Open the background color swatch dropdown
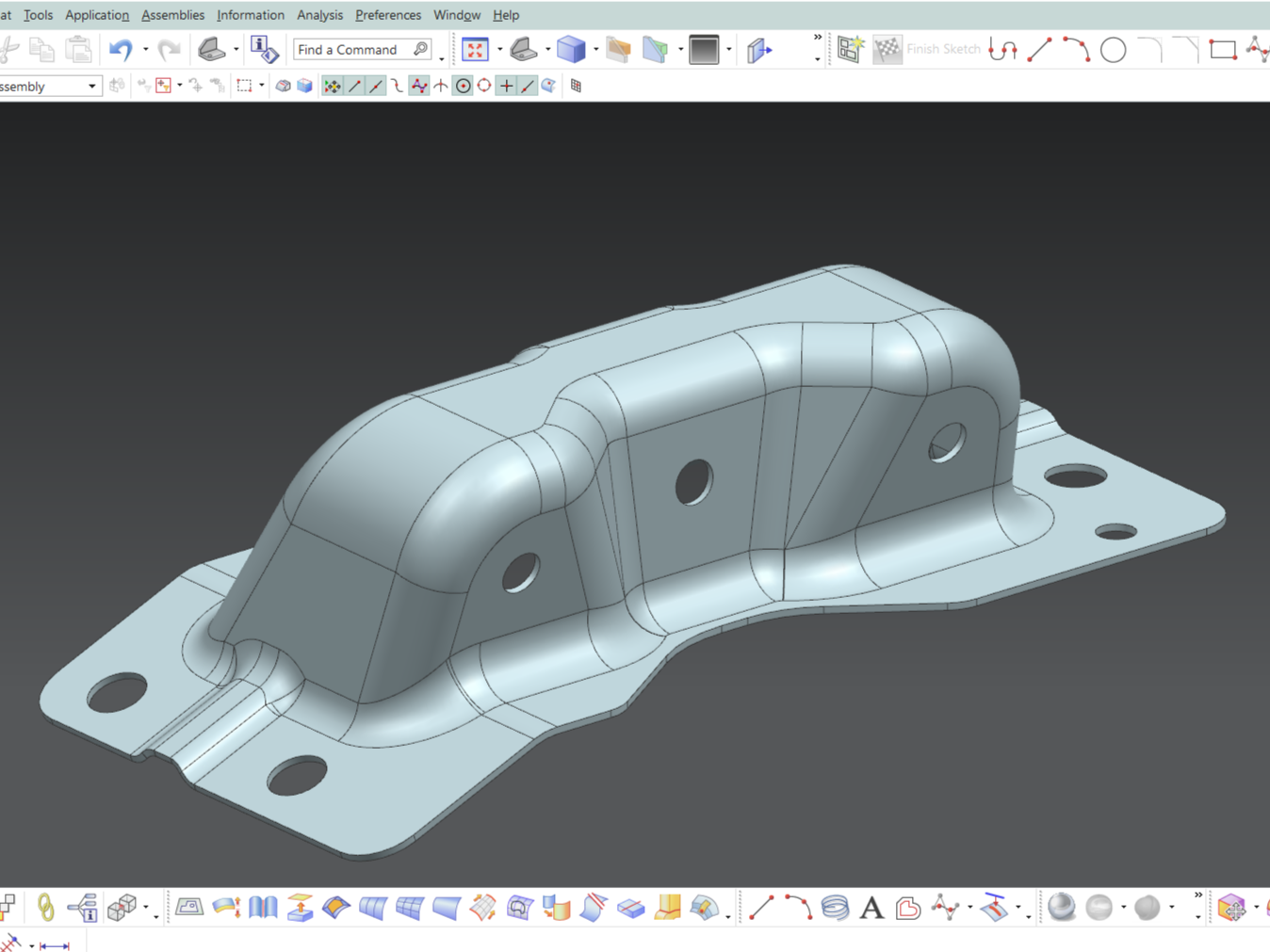Image resolution: width=1270 pixels, height=952 pixels. tap(728, 50)
